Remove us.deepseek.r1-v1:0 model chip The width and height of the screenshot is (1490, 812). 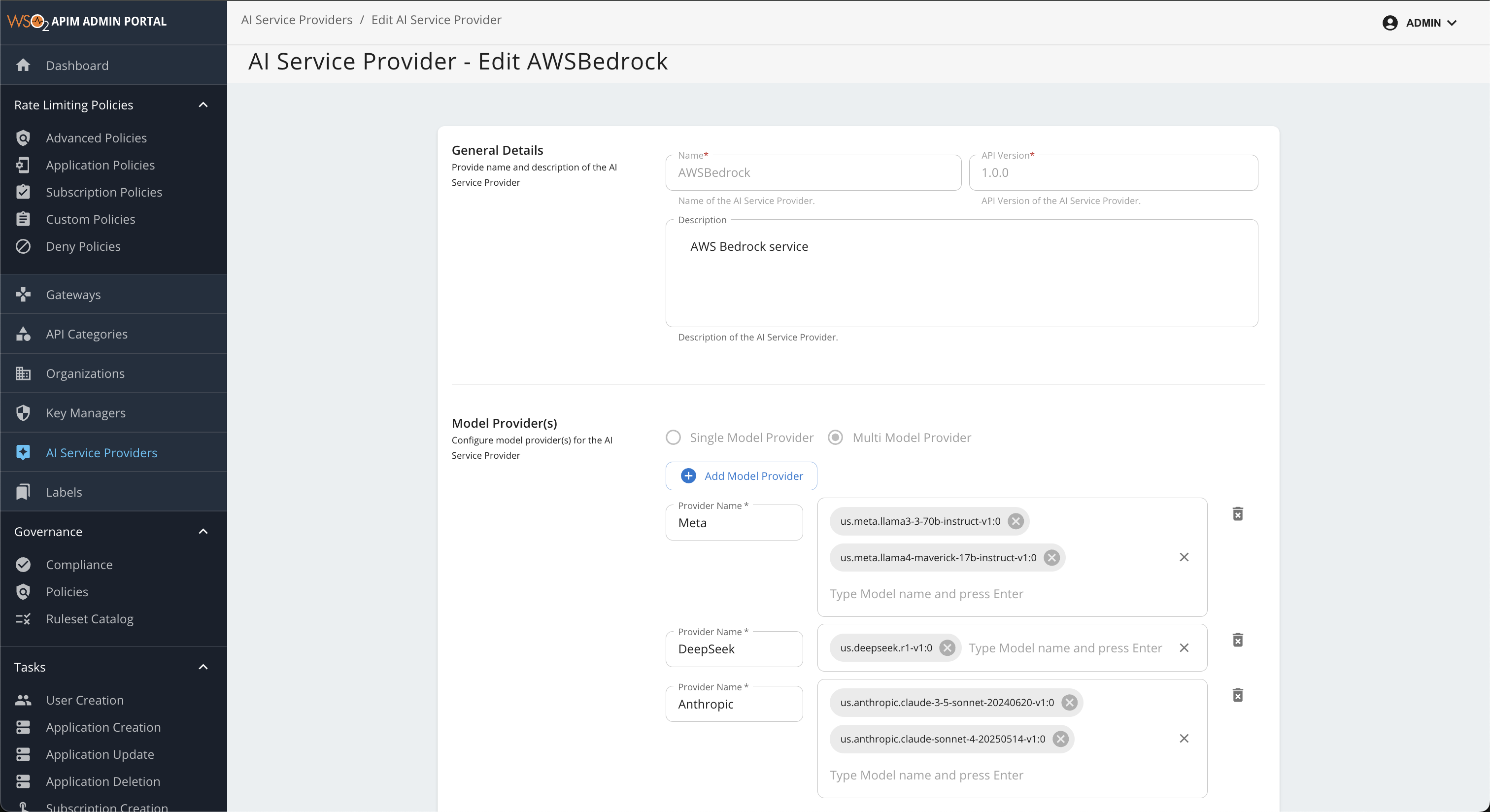click(947, 648)
